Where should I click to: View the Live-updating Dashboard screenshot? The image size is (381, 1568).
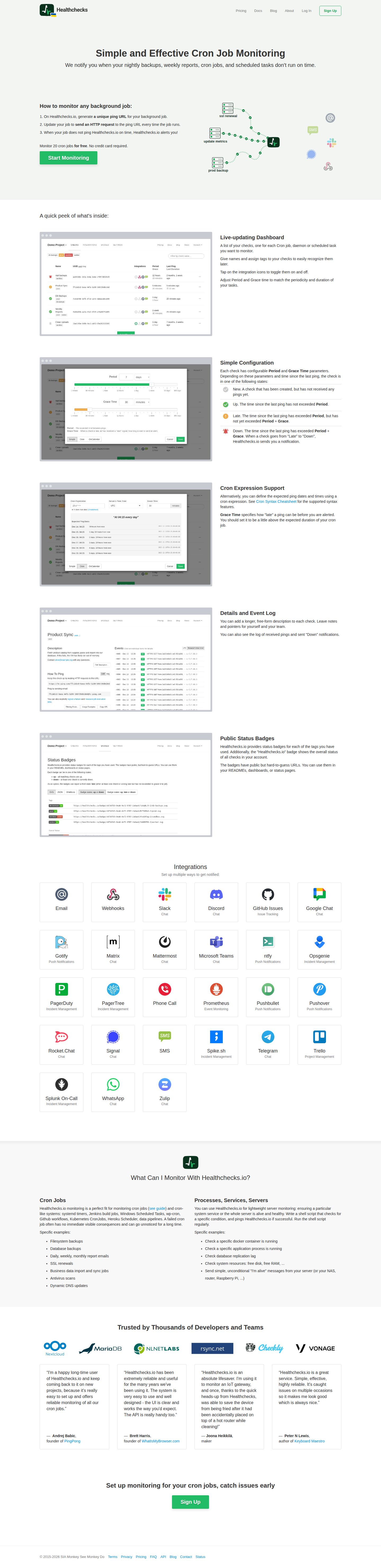(x=126, y=284)
